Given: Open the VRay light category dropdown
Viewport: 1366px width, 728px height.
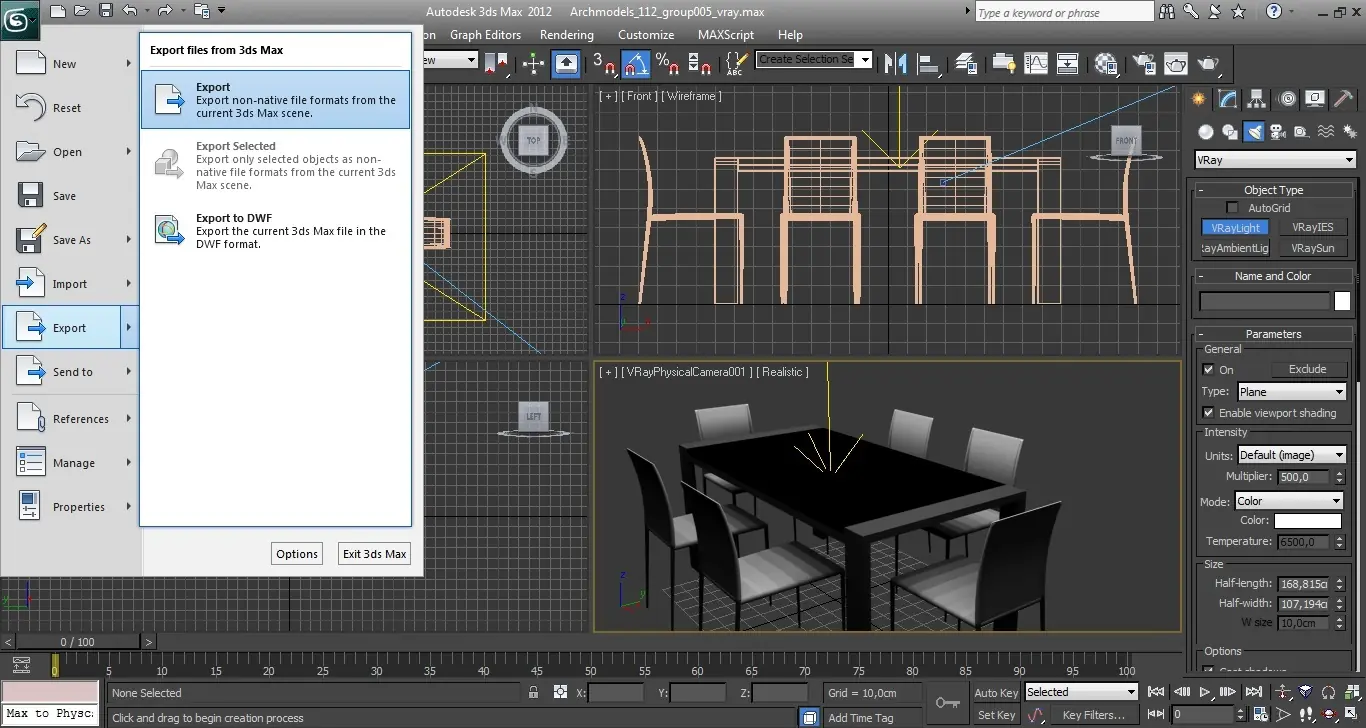Looking at the screenshot, I should point(1275,160).
